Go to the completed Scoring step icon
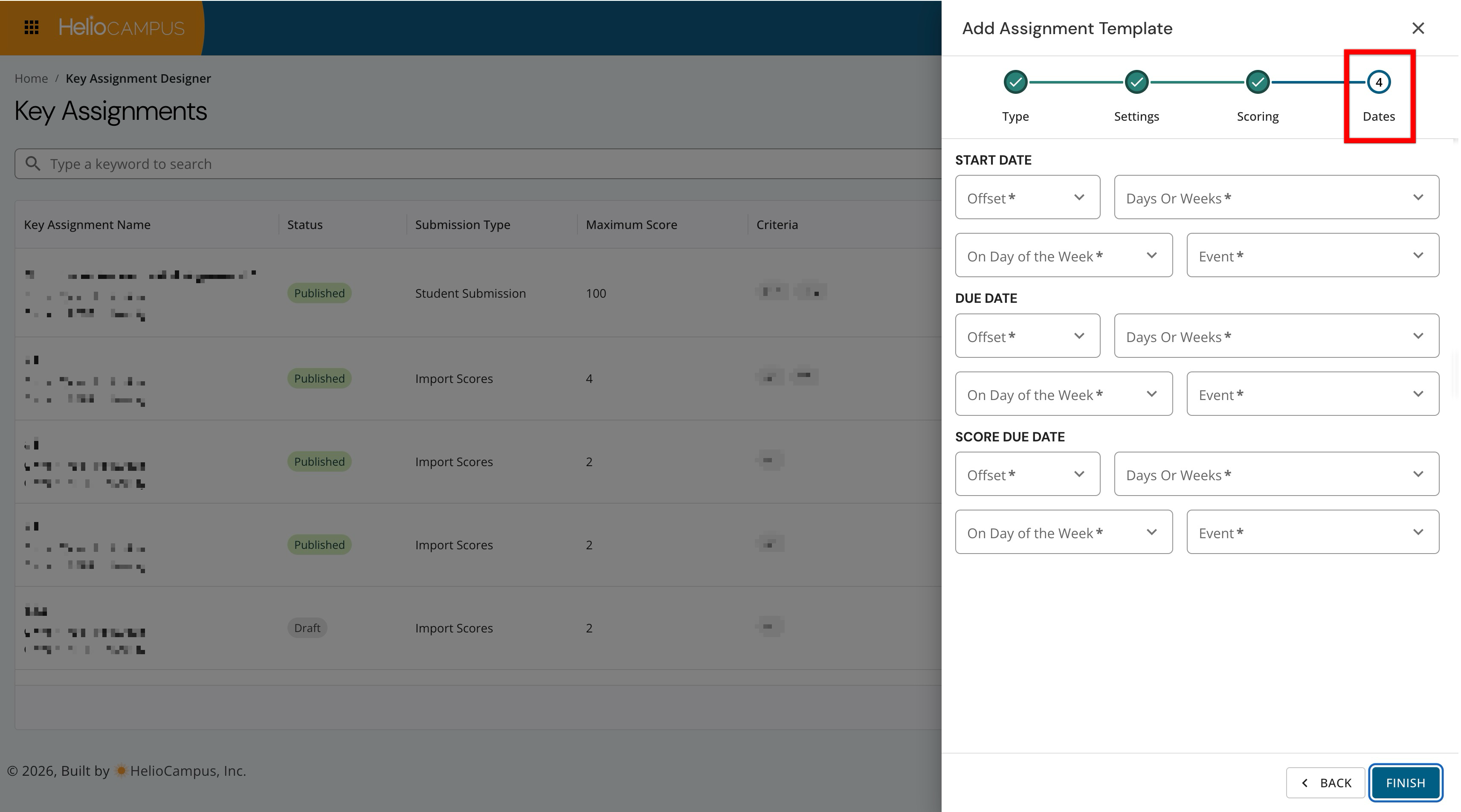1461x812 pixels. tap(1258, 82)
